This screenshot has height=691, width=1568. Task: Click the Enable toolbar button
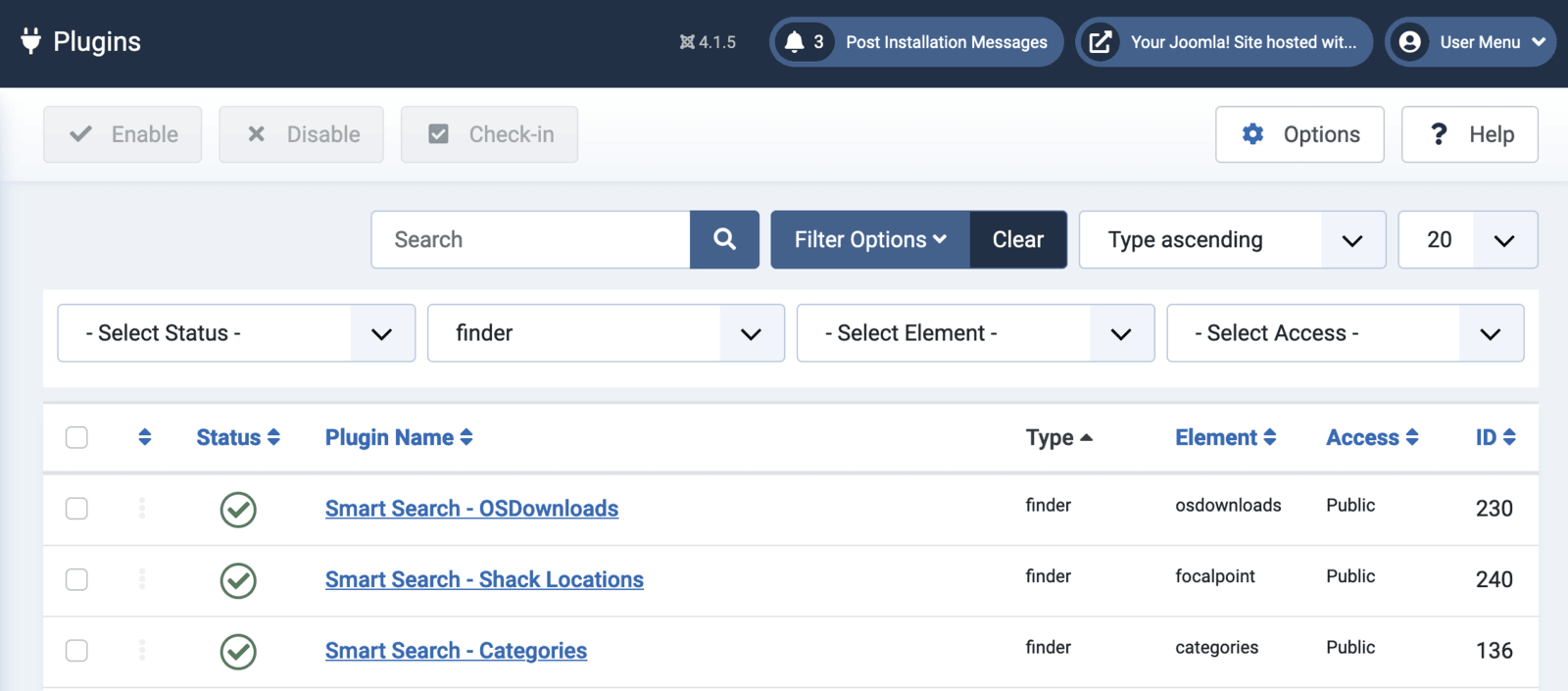click(122, 134)
